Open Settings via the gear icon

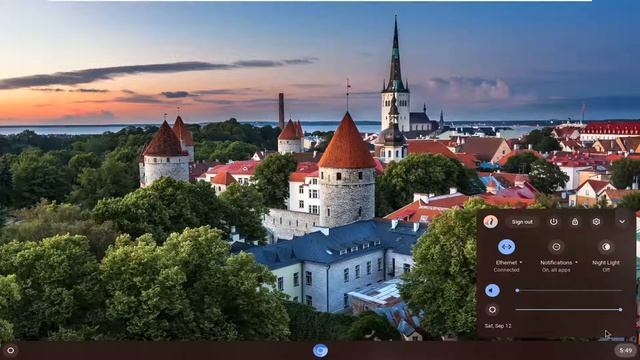[596, 222]
